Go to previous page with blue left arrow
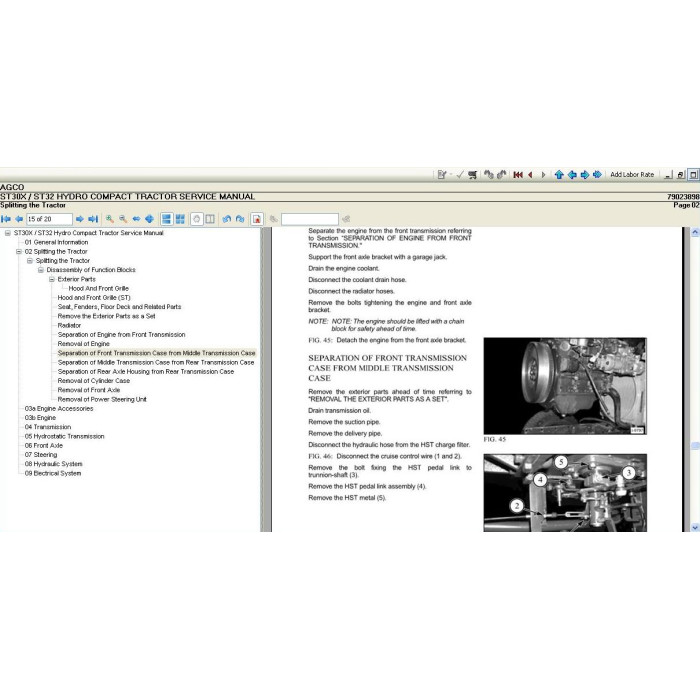The width and height of the screenshot is (700, 700). click(19, 219)
